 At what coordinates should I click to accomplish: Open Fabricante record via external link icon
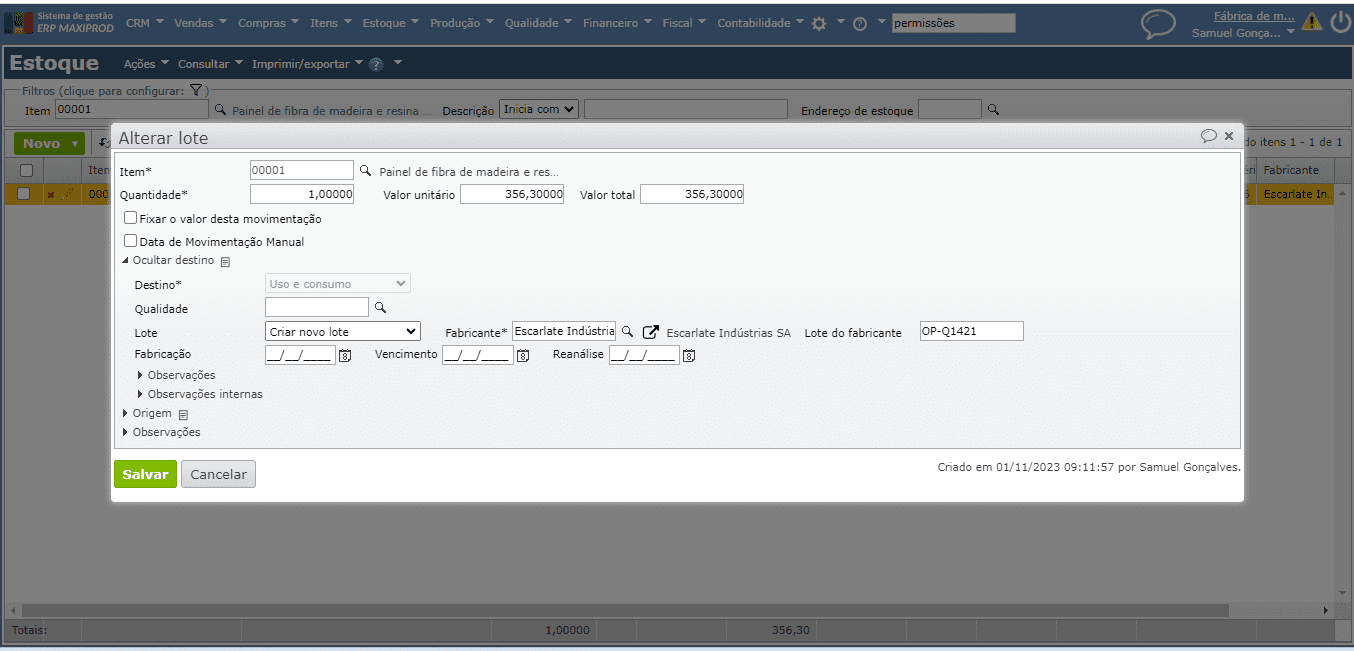650,332
